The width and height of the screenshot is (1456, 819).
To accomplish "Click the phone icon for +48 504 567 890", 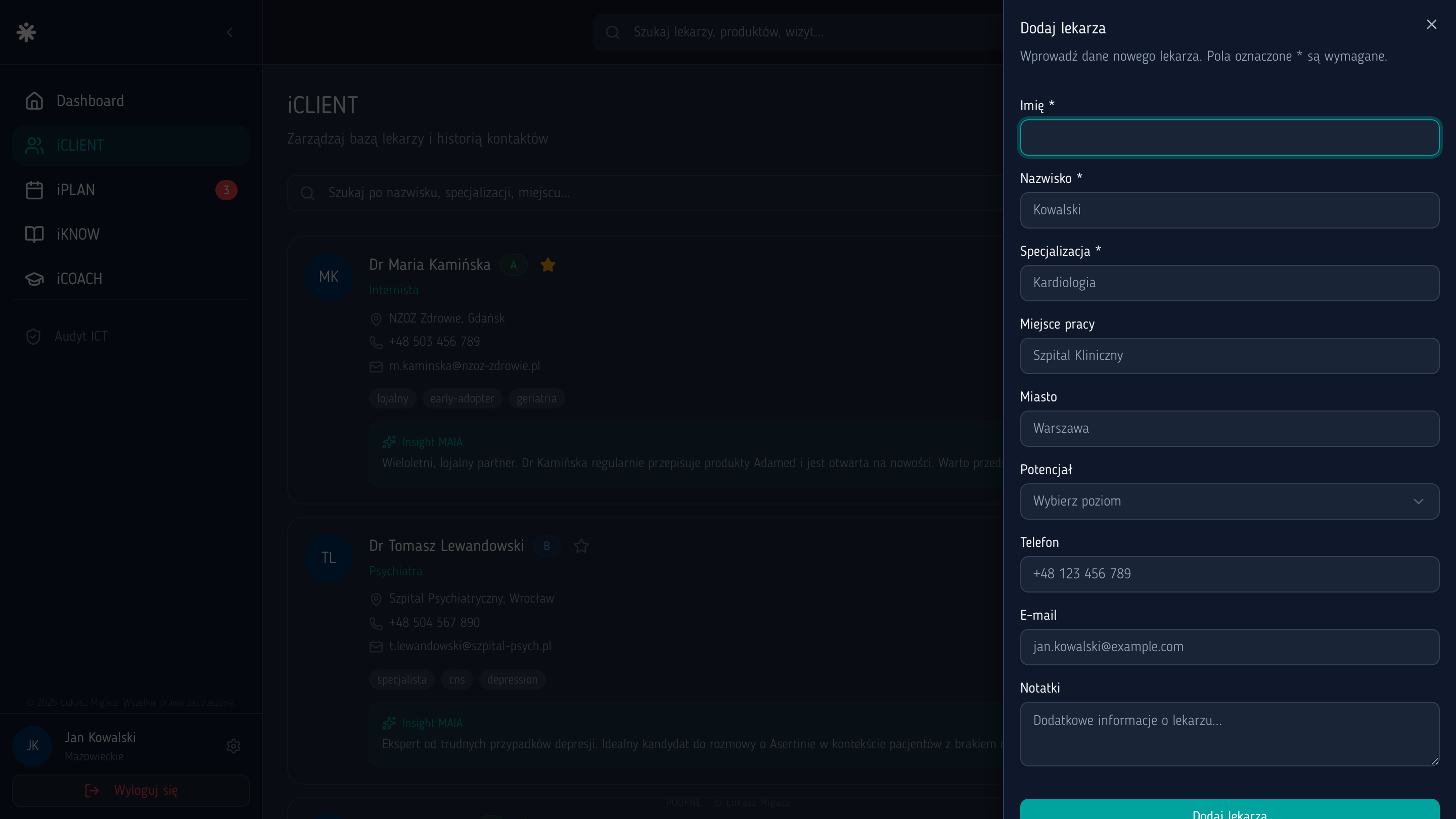I will coord(376,623).
